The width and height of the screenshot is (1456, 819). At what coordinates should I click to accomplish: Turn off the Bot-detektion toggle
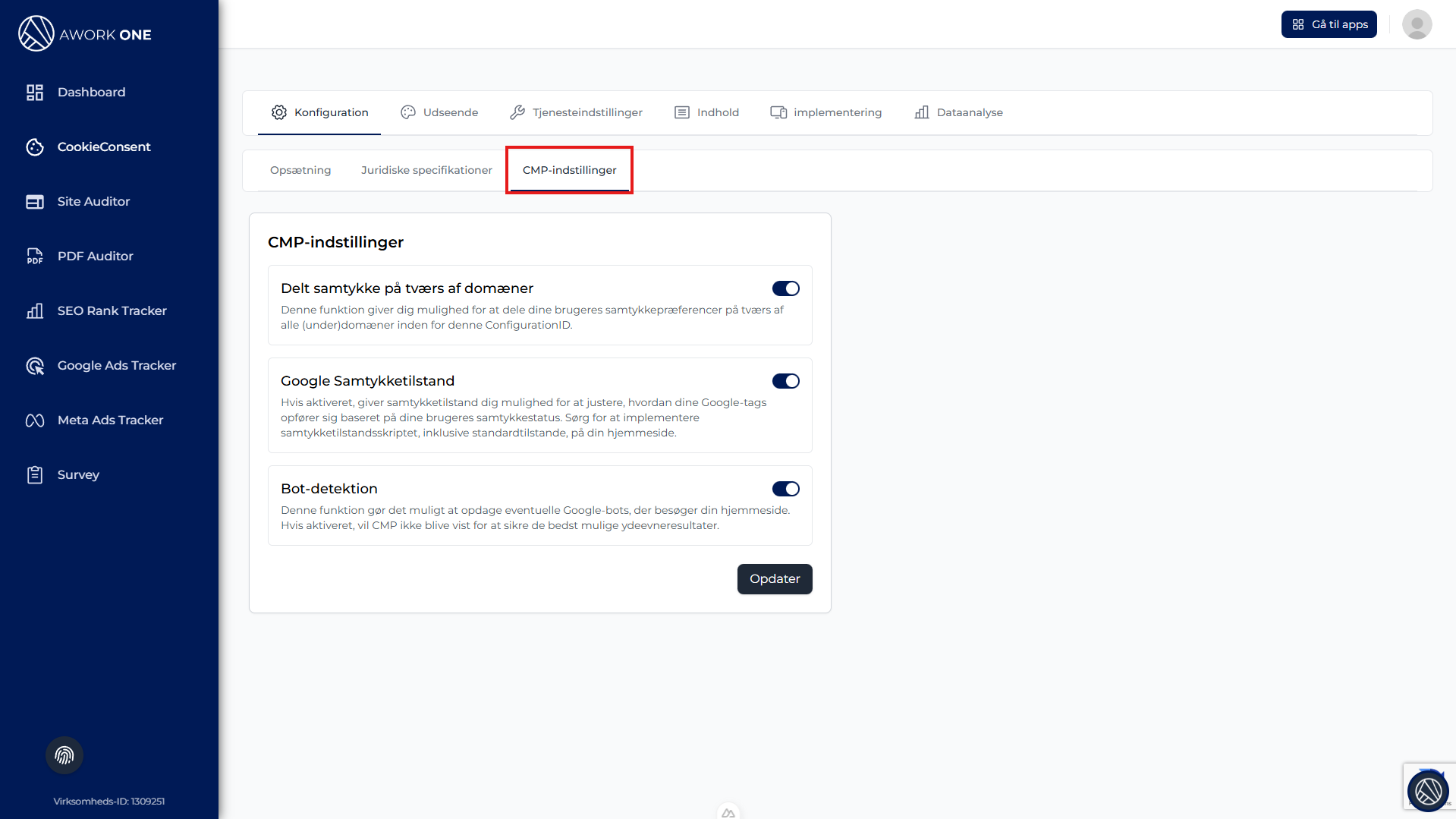click(x=785, y=489)
